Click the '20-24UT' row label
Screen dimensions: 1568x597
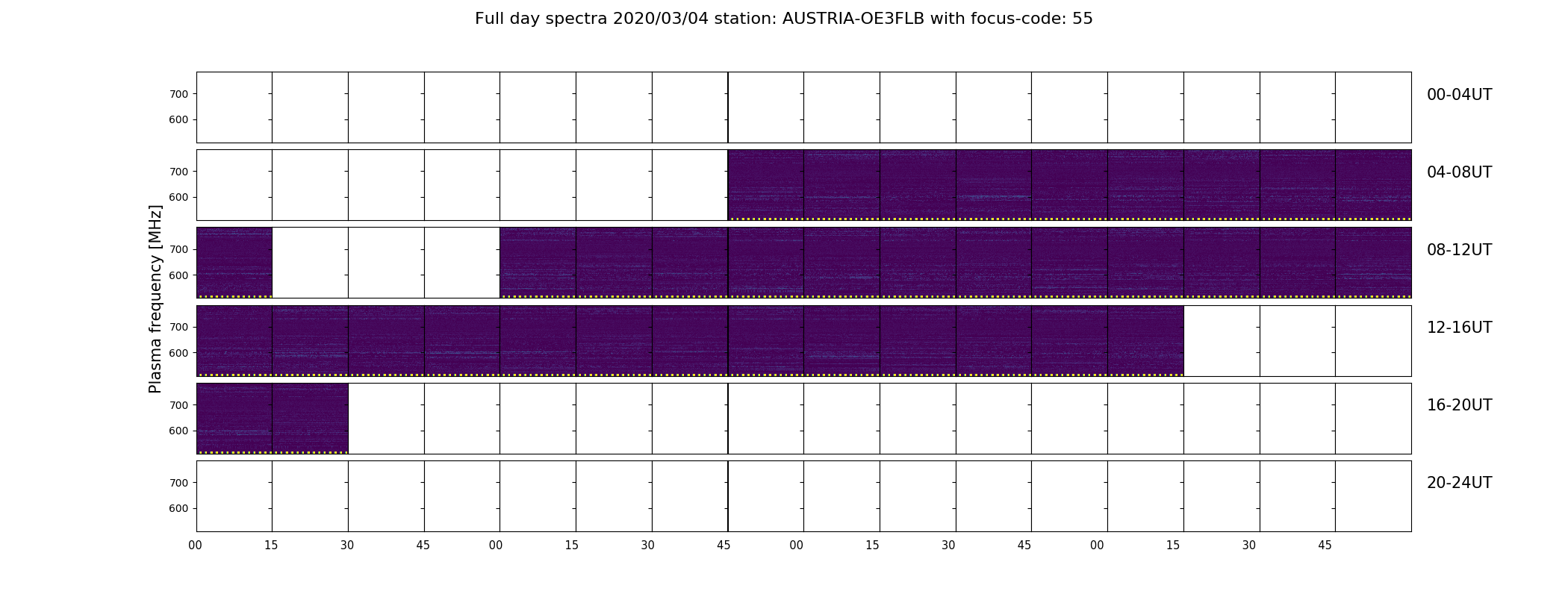(1459, 483)
